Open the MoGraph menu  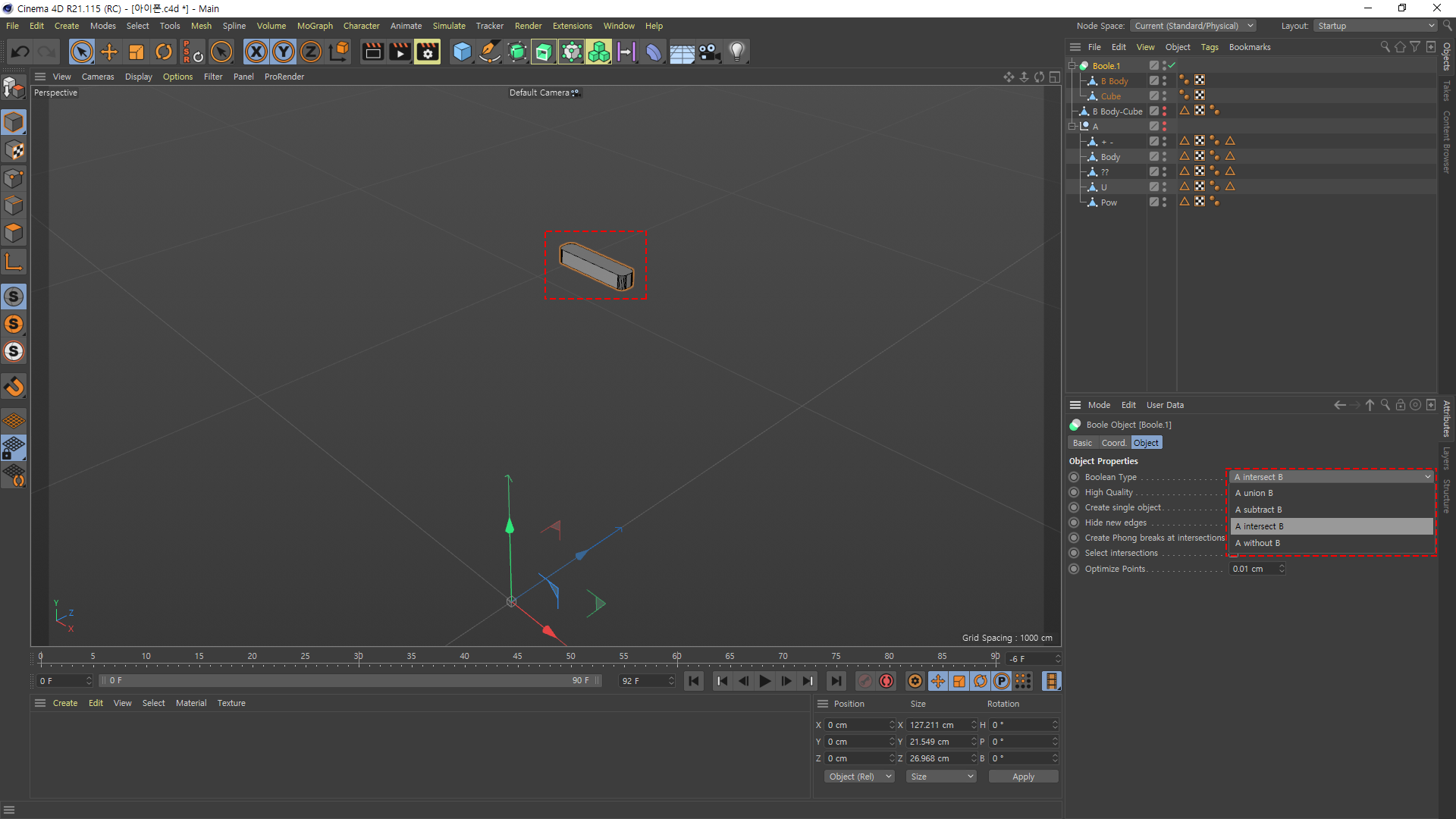click(315, 26)
